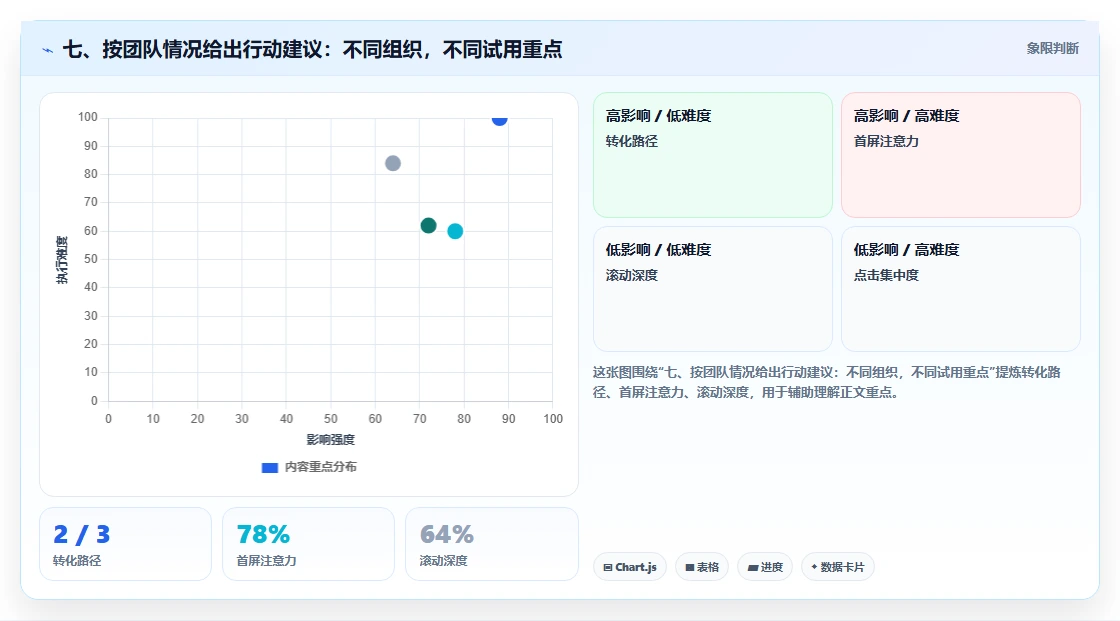Click the icon inside 表格 chip
Screen dimensions: 1120x621
click(690, 567)
